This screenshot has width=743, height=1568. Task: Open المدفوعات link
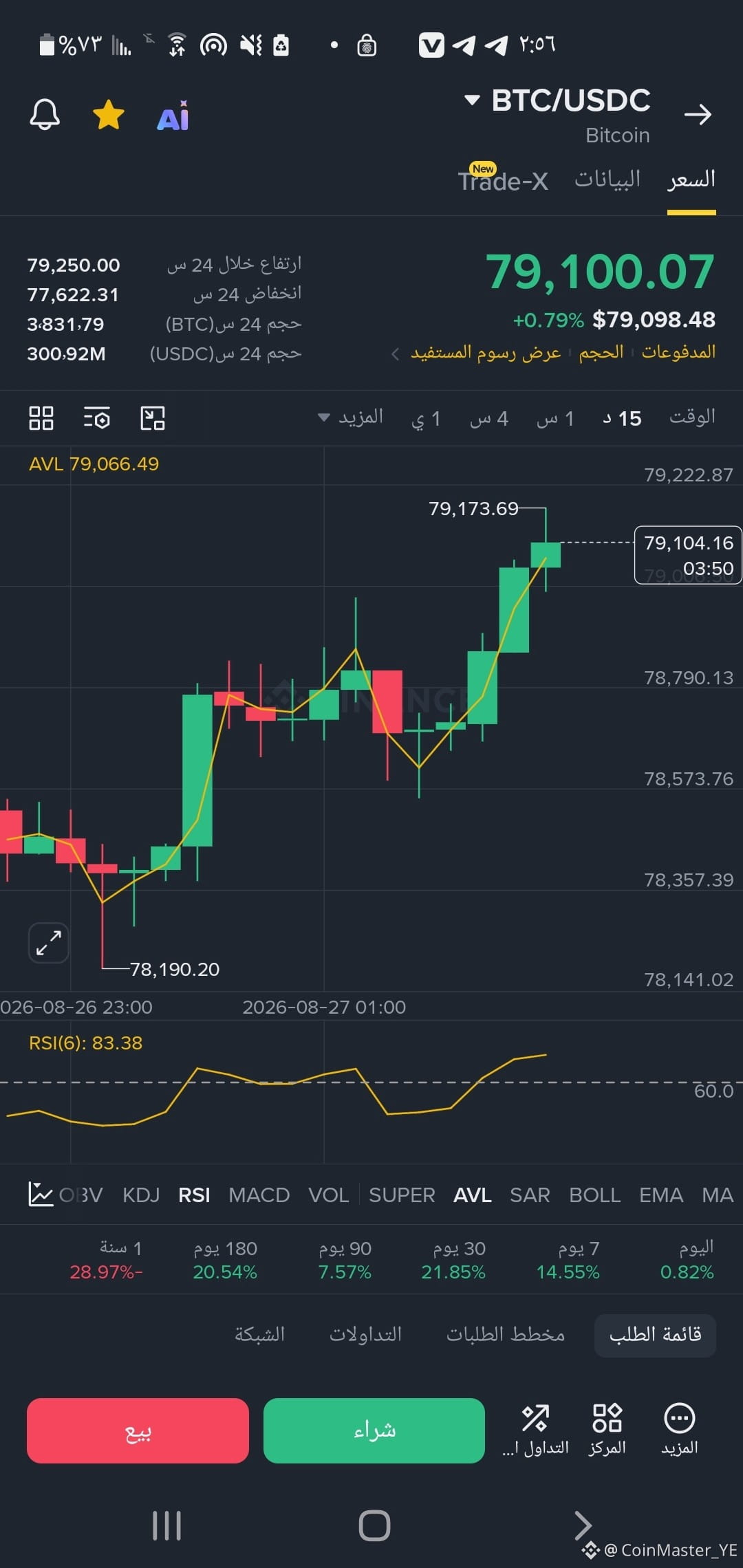679,352
